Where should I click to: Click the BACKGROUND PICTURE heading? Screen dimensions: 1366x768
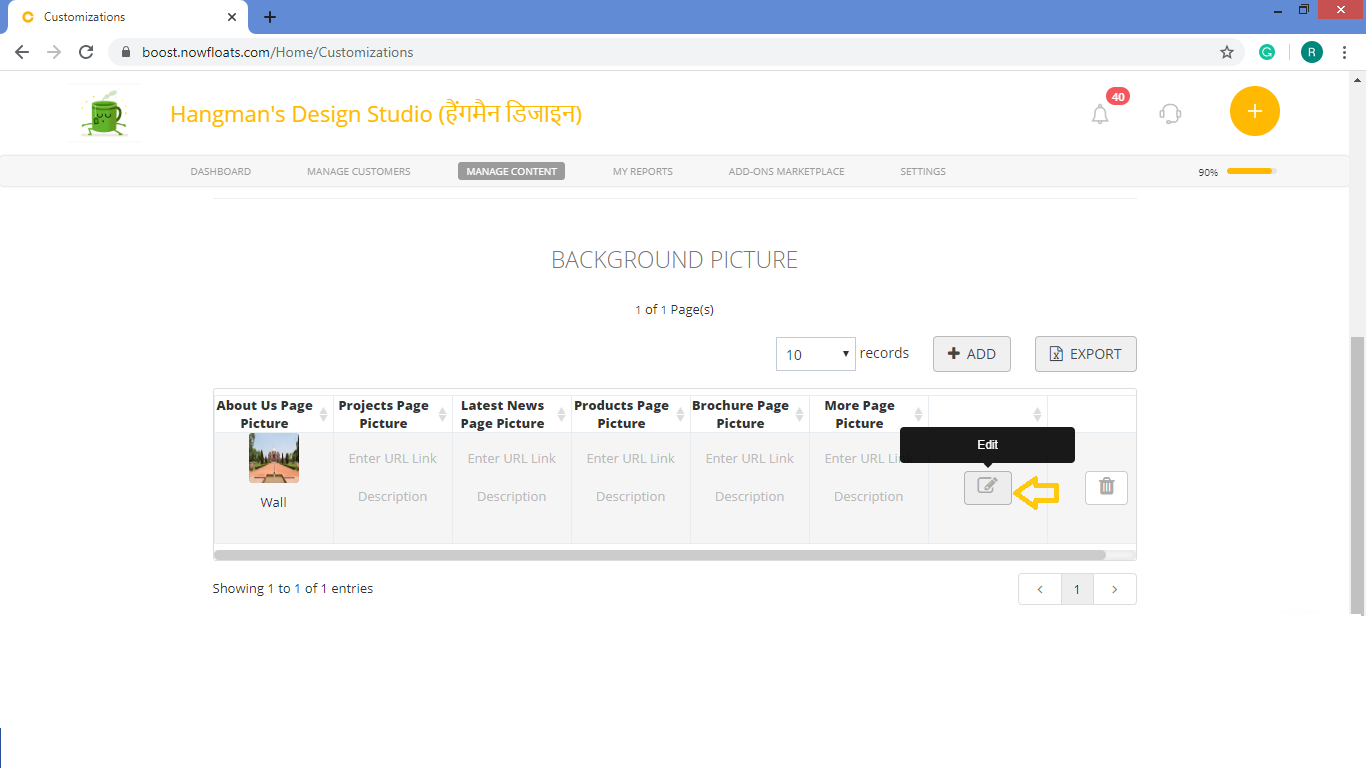pyautogui.click(x=675, y=260)
